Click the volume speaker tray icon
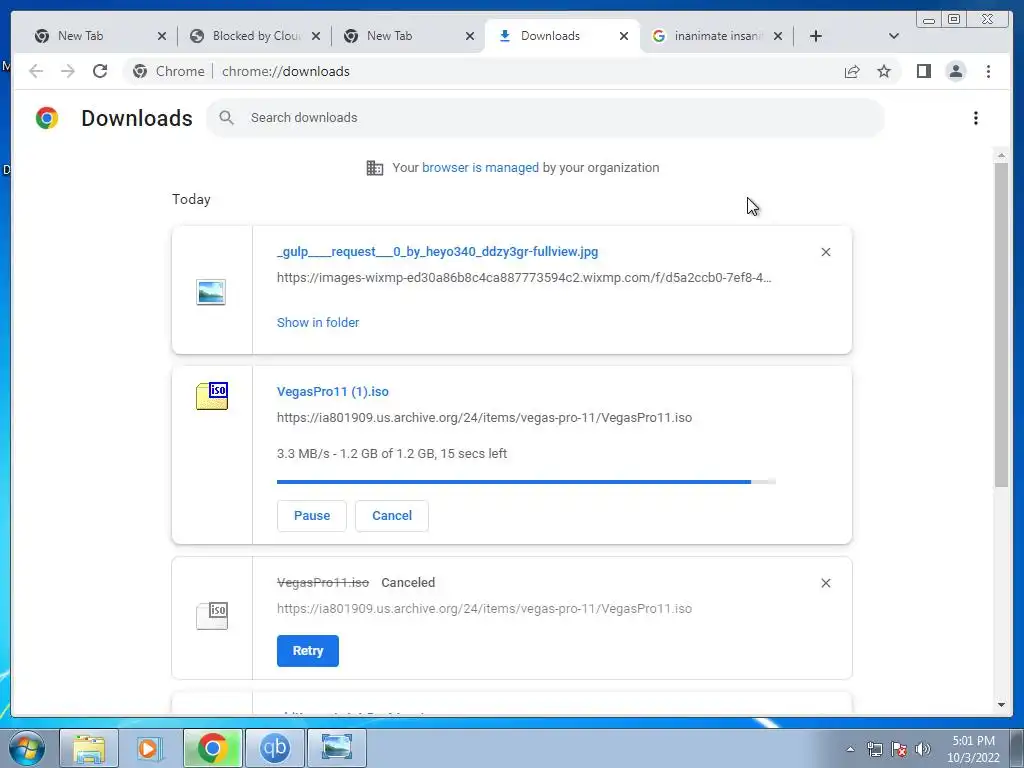This screenshot has width=1024, height=768. click(922, 749)
